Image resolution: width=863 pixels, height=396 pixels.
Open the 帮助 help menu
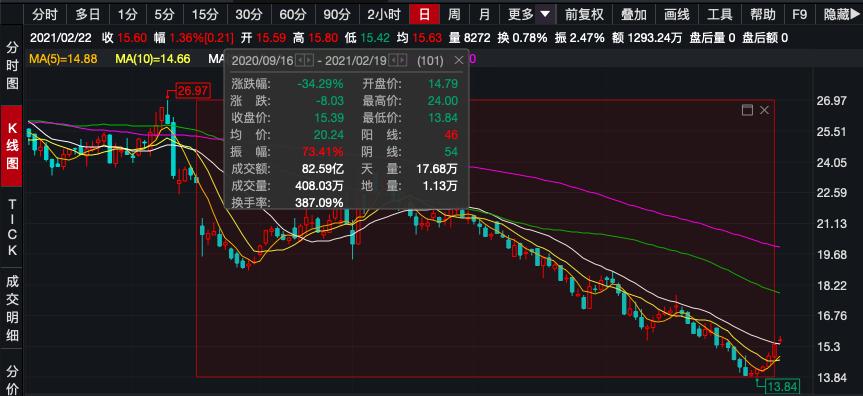(x=762, y=14)
